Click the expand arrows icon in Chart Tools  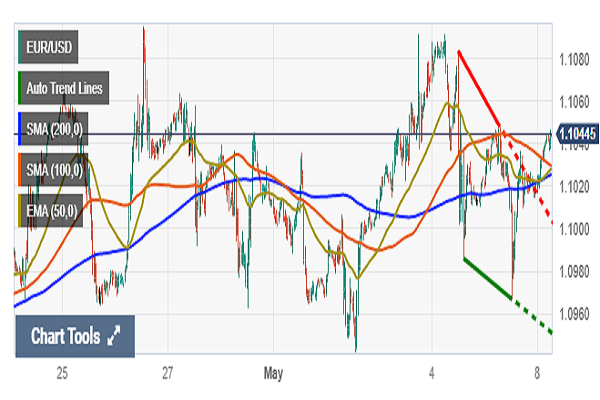tap(113, 337)
